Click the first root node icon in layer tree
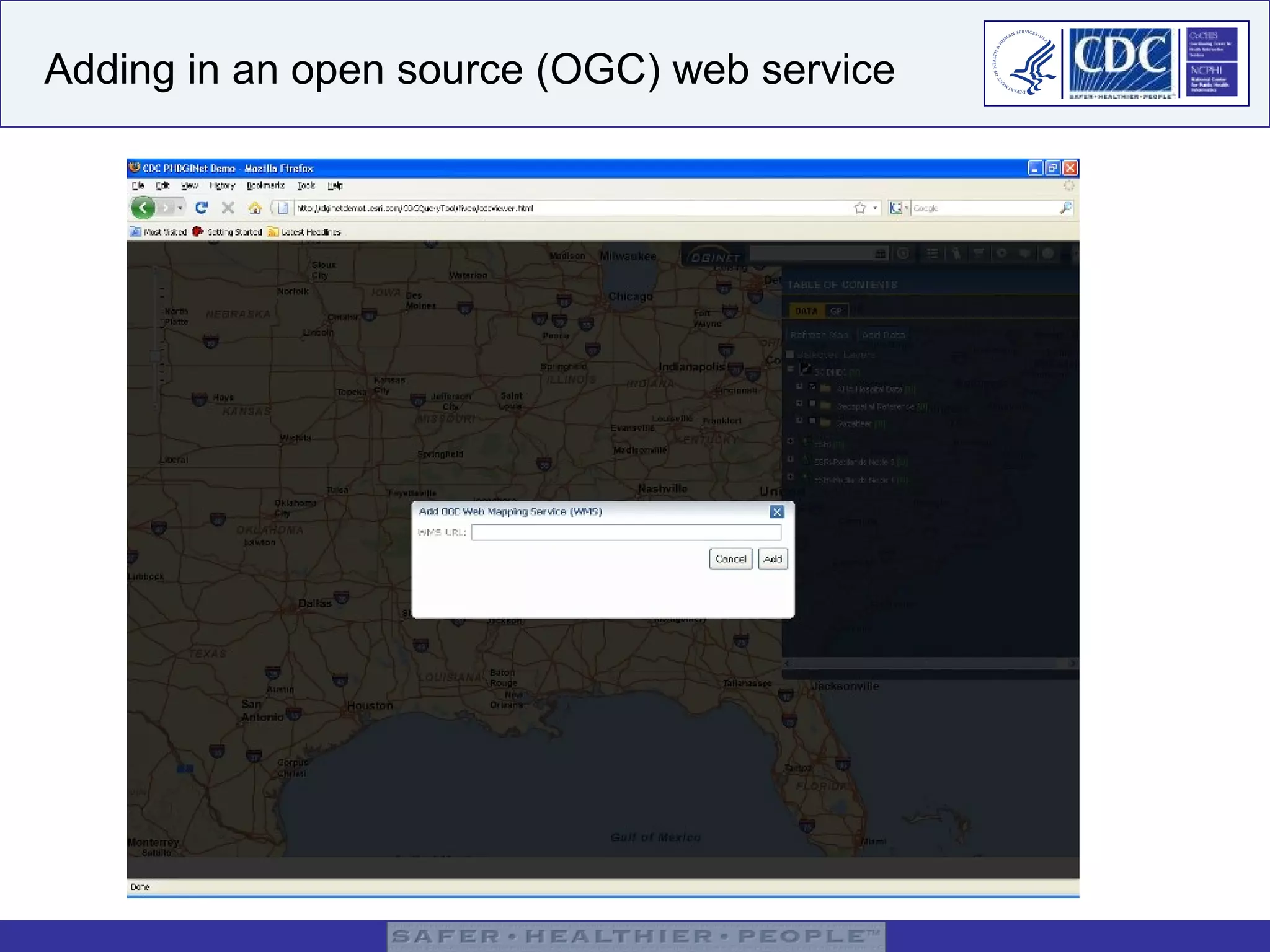 806,369
